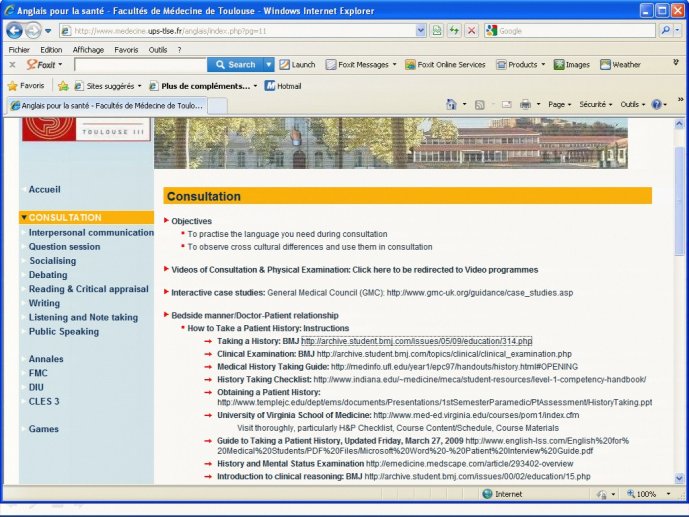Open Interpersonal communication sidebar link
This screenshot has height=517, width=689.
coord(91,232)
